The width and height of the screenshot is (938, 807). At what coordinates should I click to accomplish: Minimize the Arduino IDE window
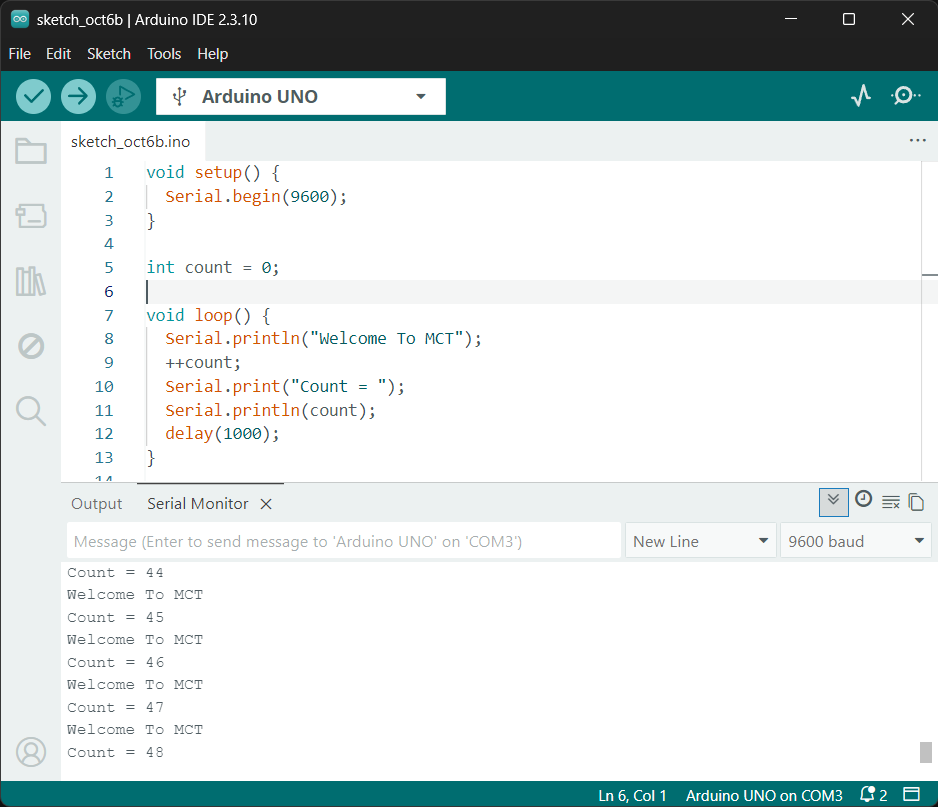coord(791,19)
